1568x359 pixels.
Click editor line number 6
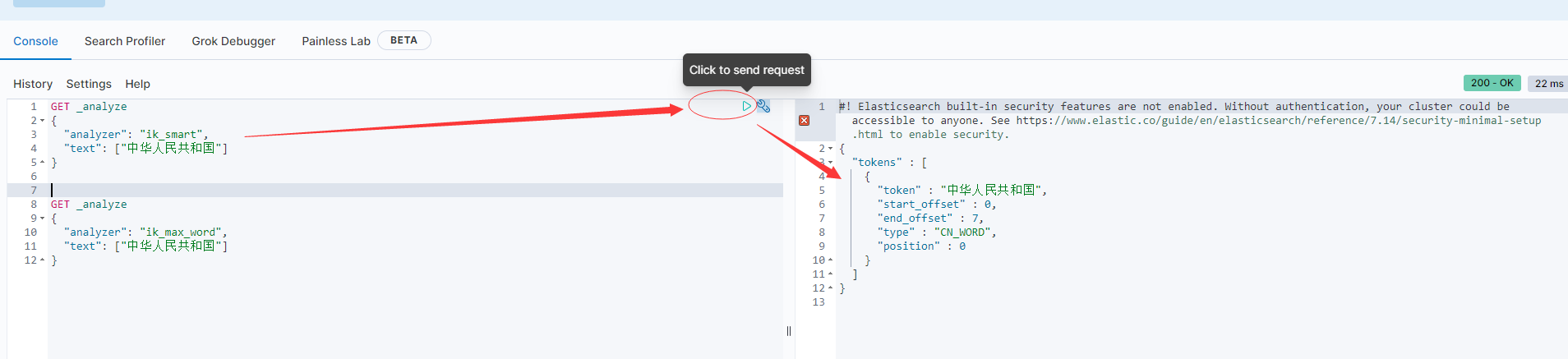coord(34,177)
